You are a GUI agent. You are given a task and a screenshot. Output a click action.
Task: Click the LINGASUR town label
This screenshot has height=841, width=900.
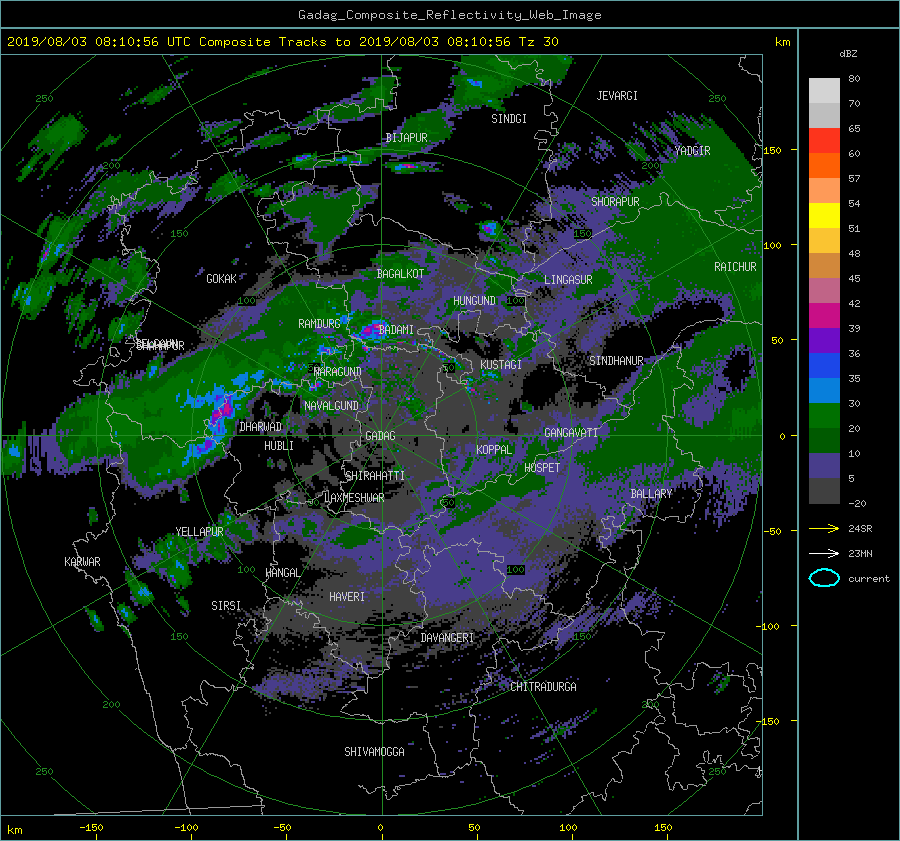(568, 280)
